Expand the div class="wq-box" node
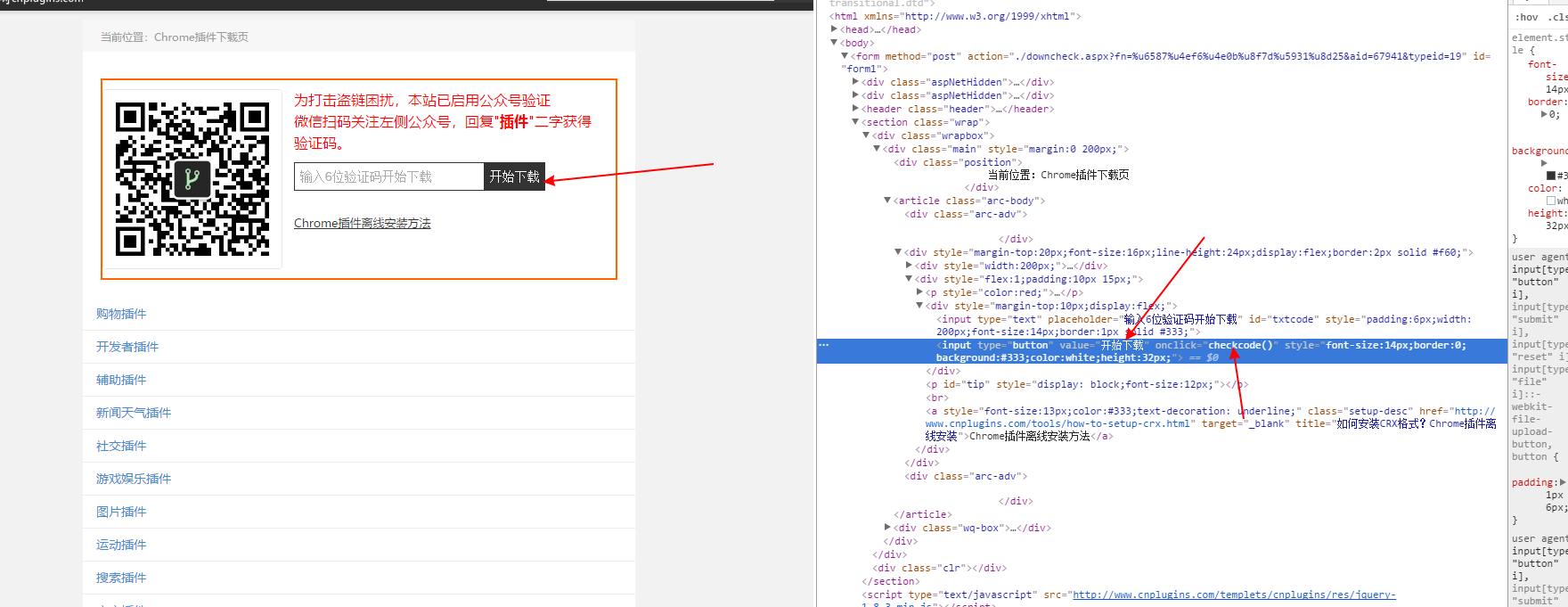The width and height of the screenshot is (1568, 607). 887,528
